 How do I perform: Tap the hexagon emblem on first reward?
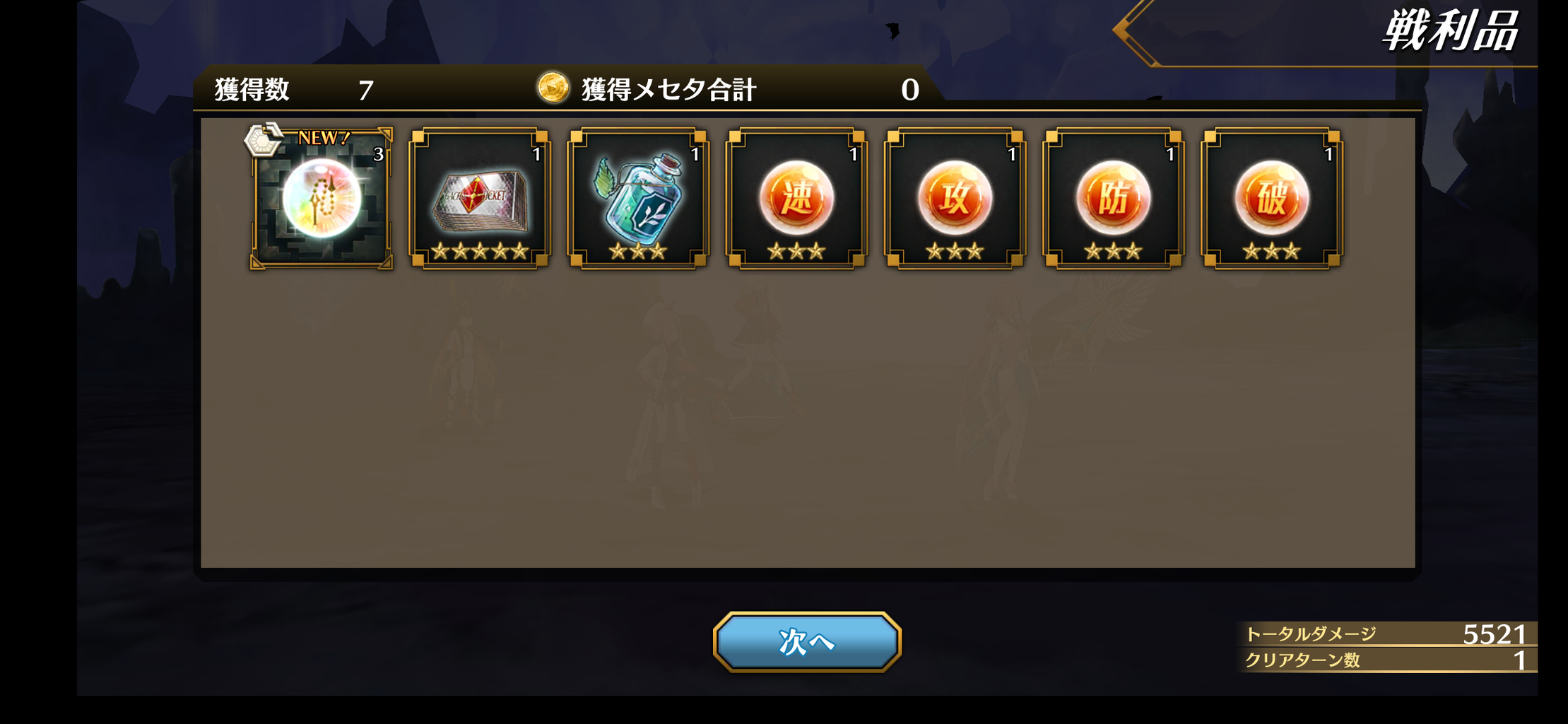point(263,140)
